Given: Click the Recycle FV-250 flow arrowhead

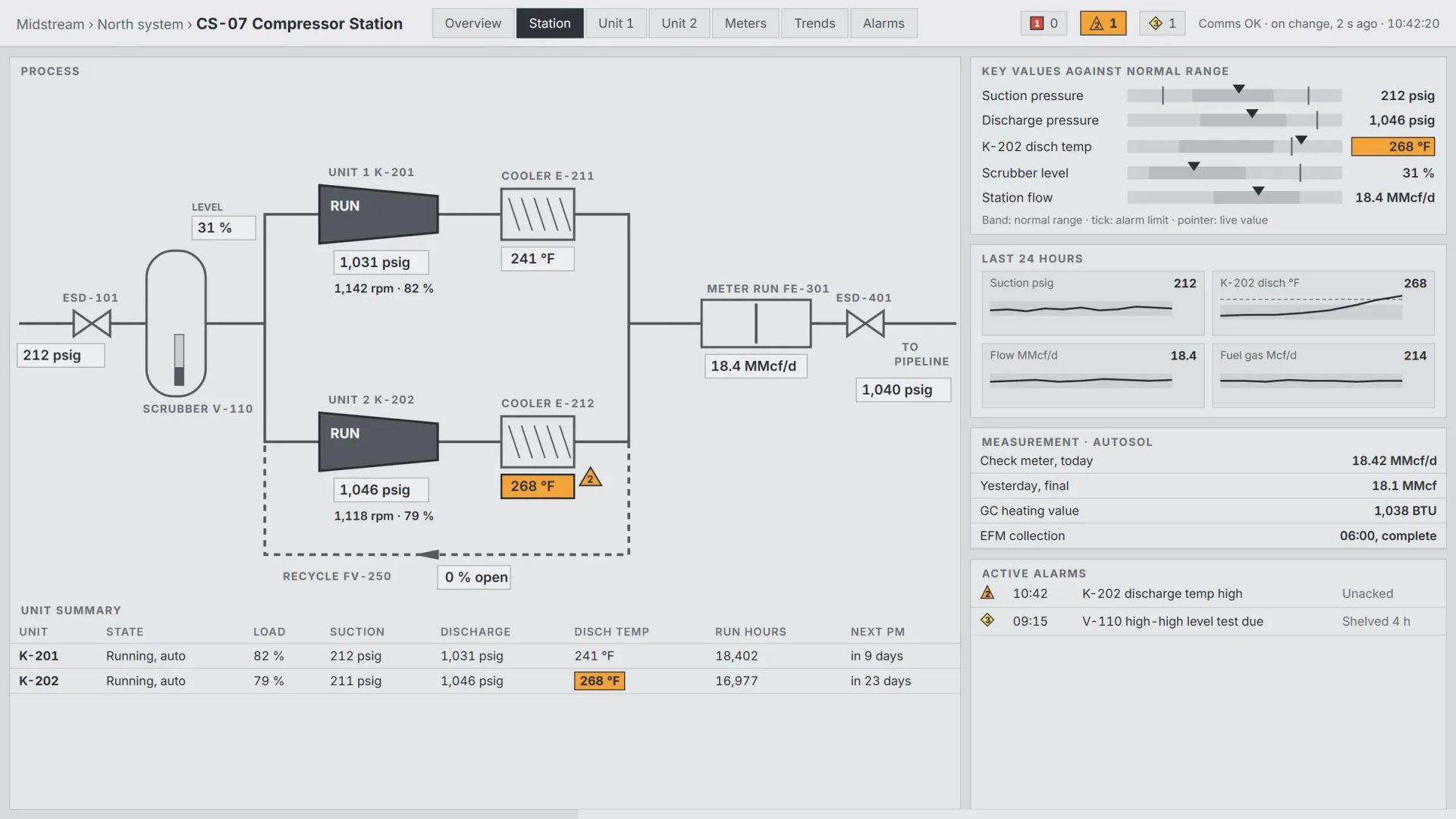Looking at the screenshot, I should pos(428,554).
